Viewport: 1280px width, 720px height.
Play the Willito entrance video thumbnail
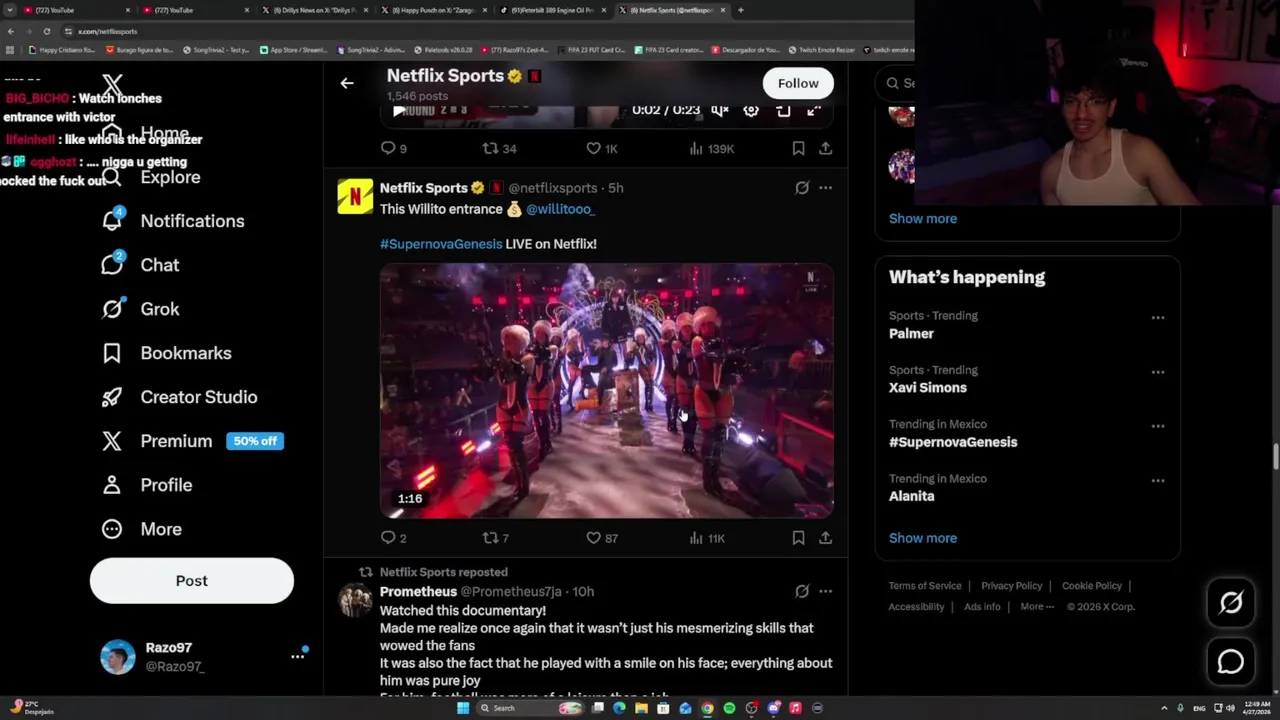[x=607, y=391]
